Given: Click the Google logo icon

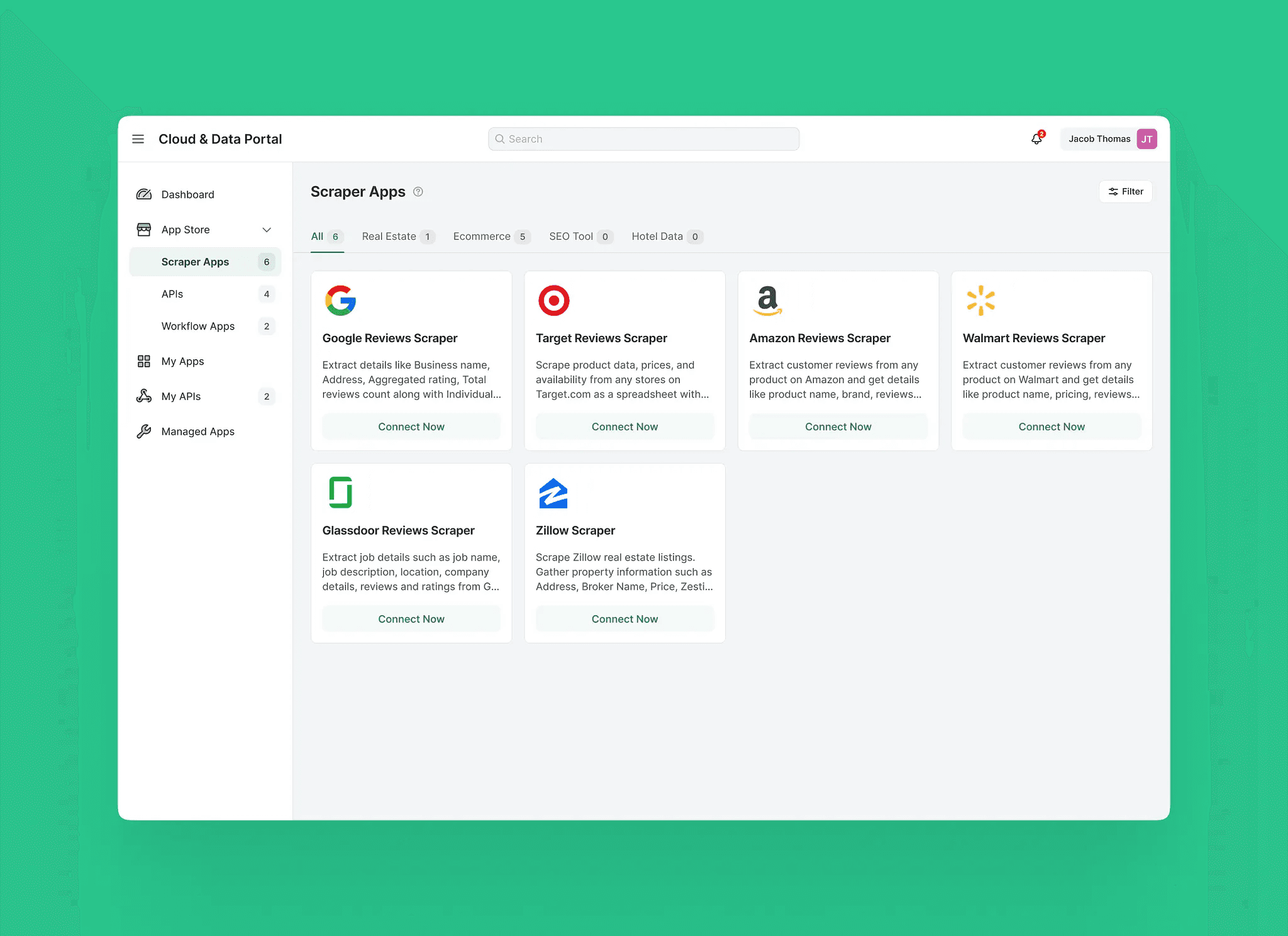Looking at the screenshot, I should click(x=340, y=301).
